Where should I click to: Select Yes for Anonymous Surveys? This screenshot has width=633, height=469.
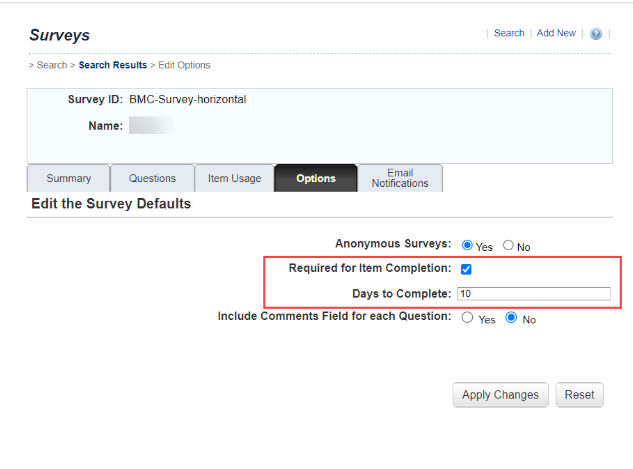(467, 245)
